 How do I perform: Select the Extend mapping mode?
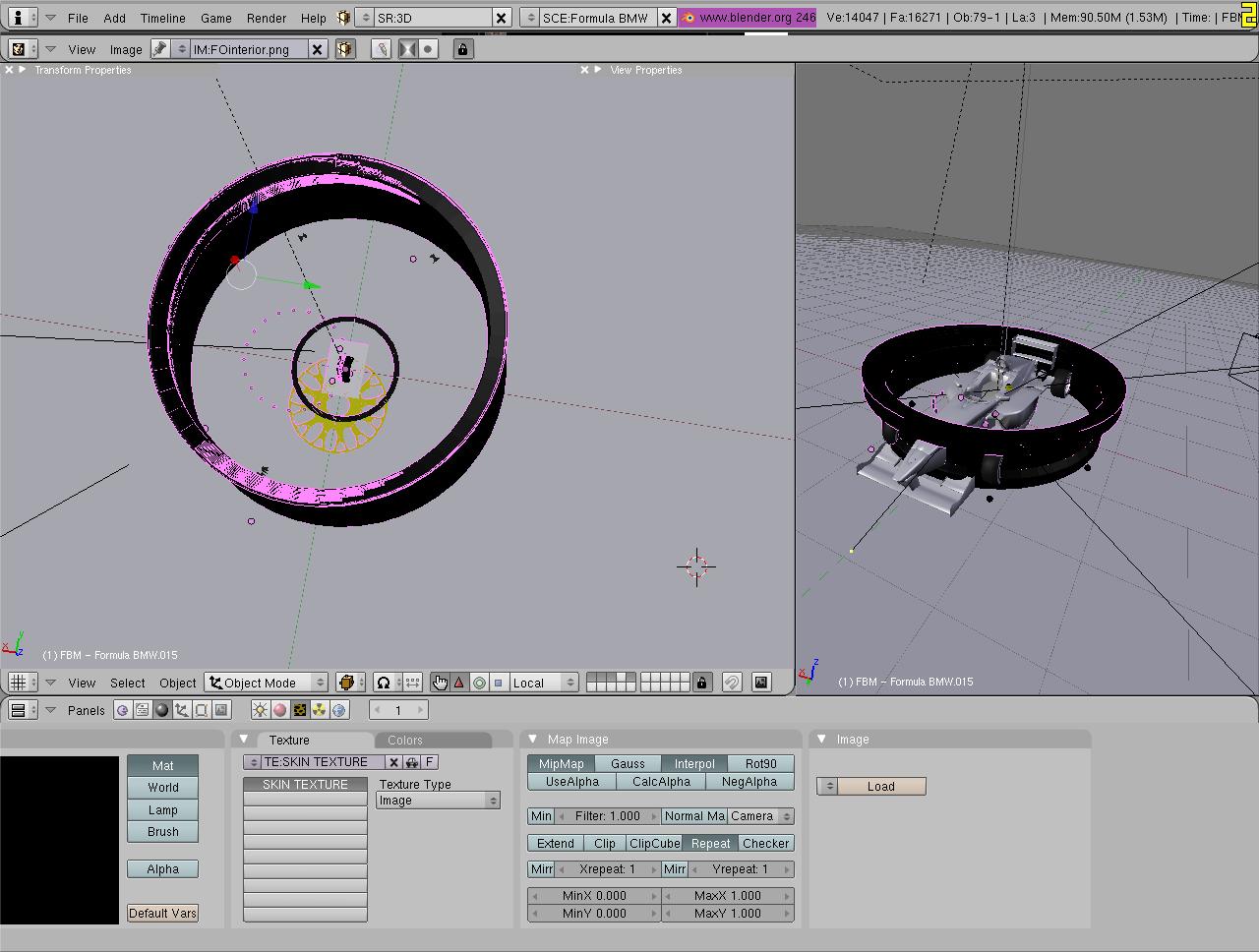[x=556, y=844]
